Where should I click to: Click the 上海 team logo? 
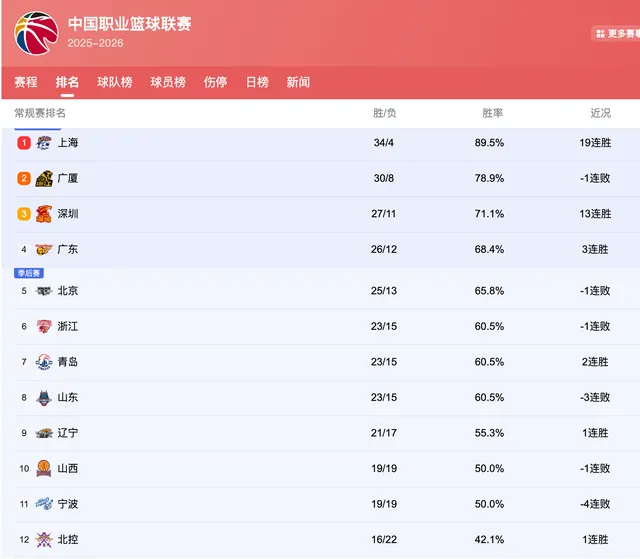coord(44,143)
